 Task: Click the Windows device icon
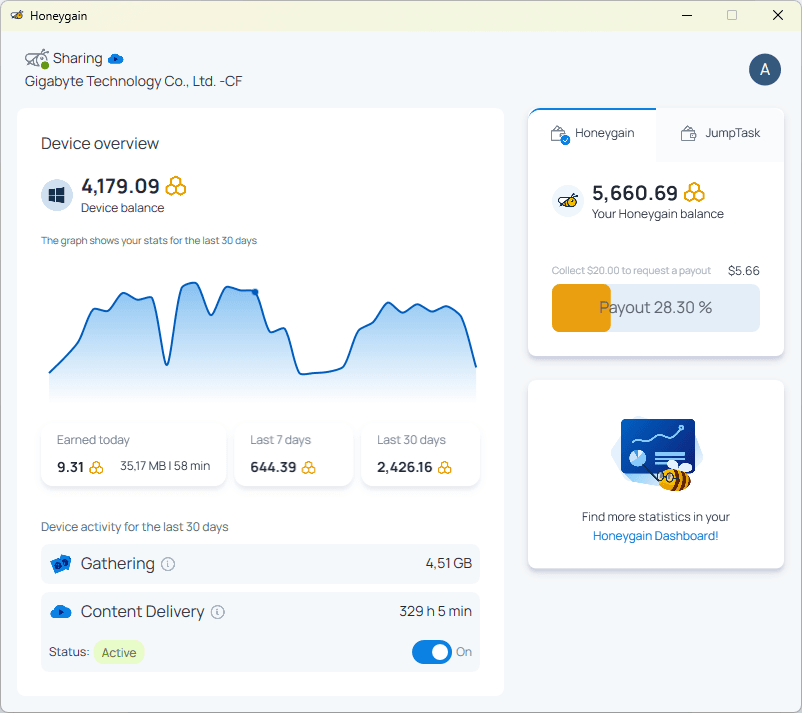click(x=57, y=195)
